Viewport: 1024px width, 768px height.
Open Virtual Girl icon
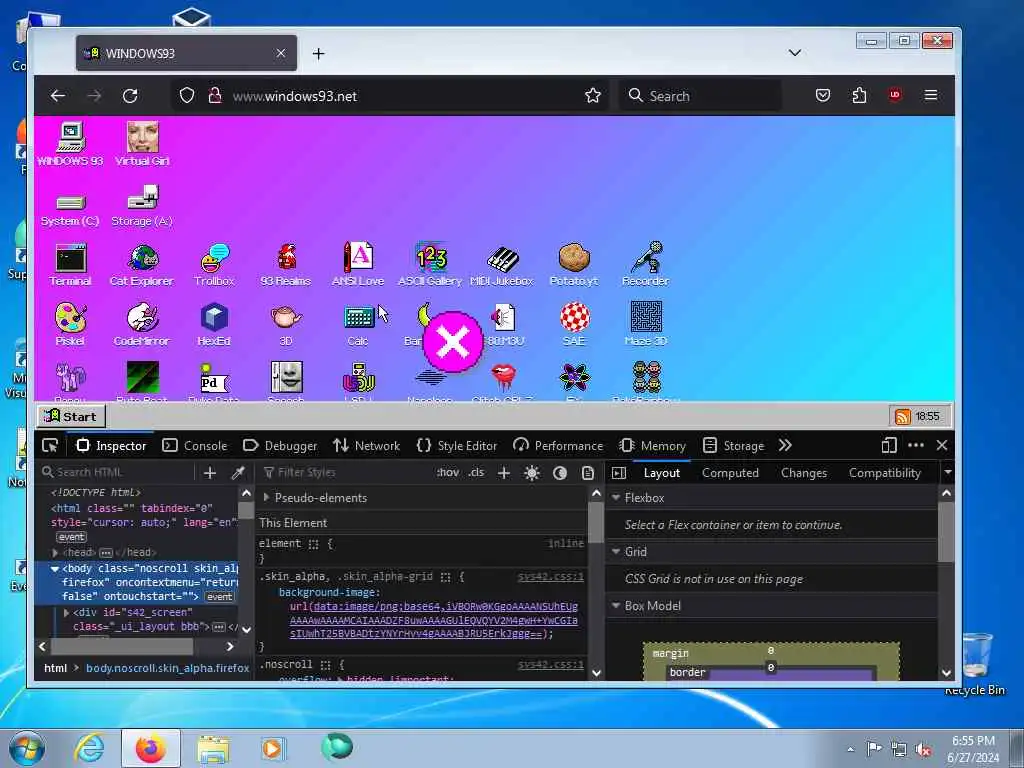coord(142,144)
